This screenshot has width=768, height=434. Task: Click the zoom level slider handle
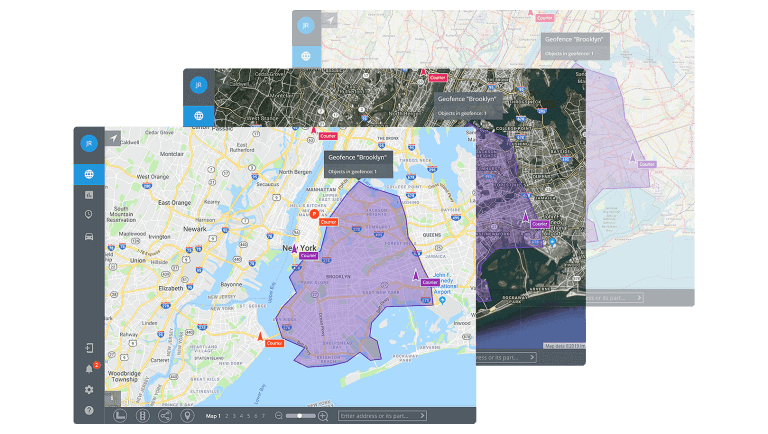[299, 415]
